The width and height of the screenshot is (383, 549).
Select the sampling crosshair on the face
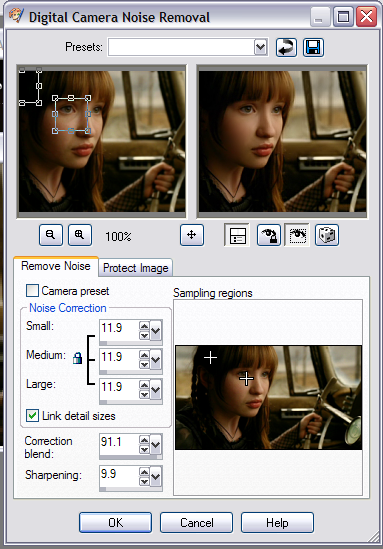(x=246, y=378)
